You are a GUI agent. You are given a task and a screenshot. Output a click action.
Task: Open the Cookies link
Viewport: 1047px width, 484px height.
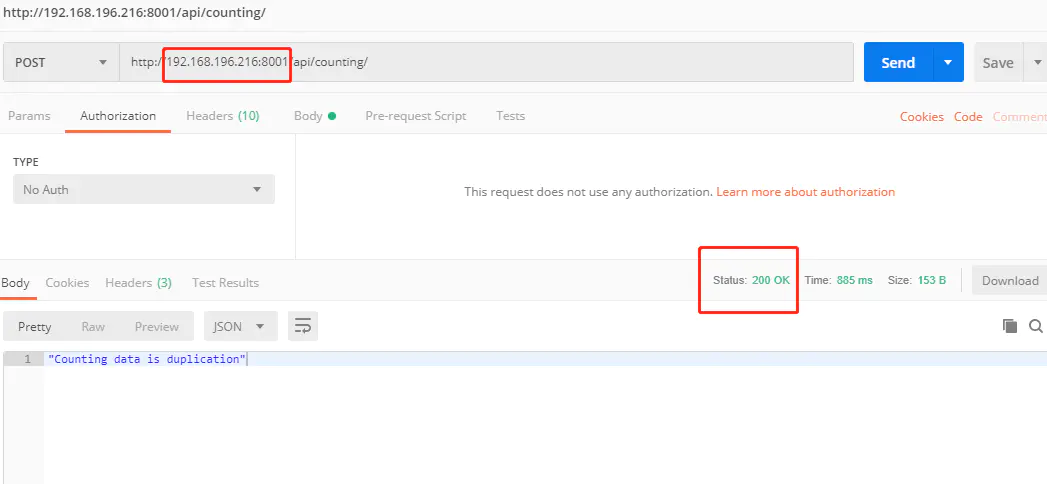921,117
